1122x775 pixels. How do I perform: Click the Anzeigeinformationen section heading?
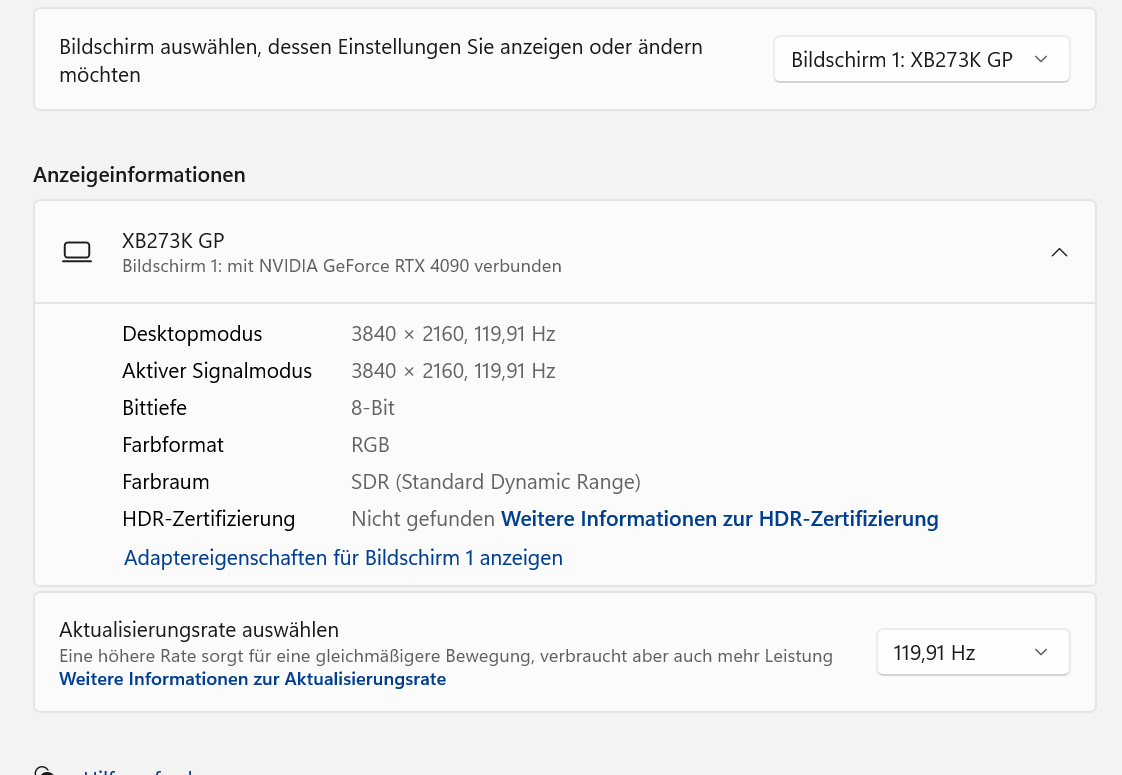[139, 175]
